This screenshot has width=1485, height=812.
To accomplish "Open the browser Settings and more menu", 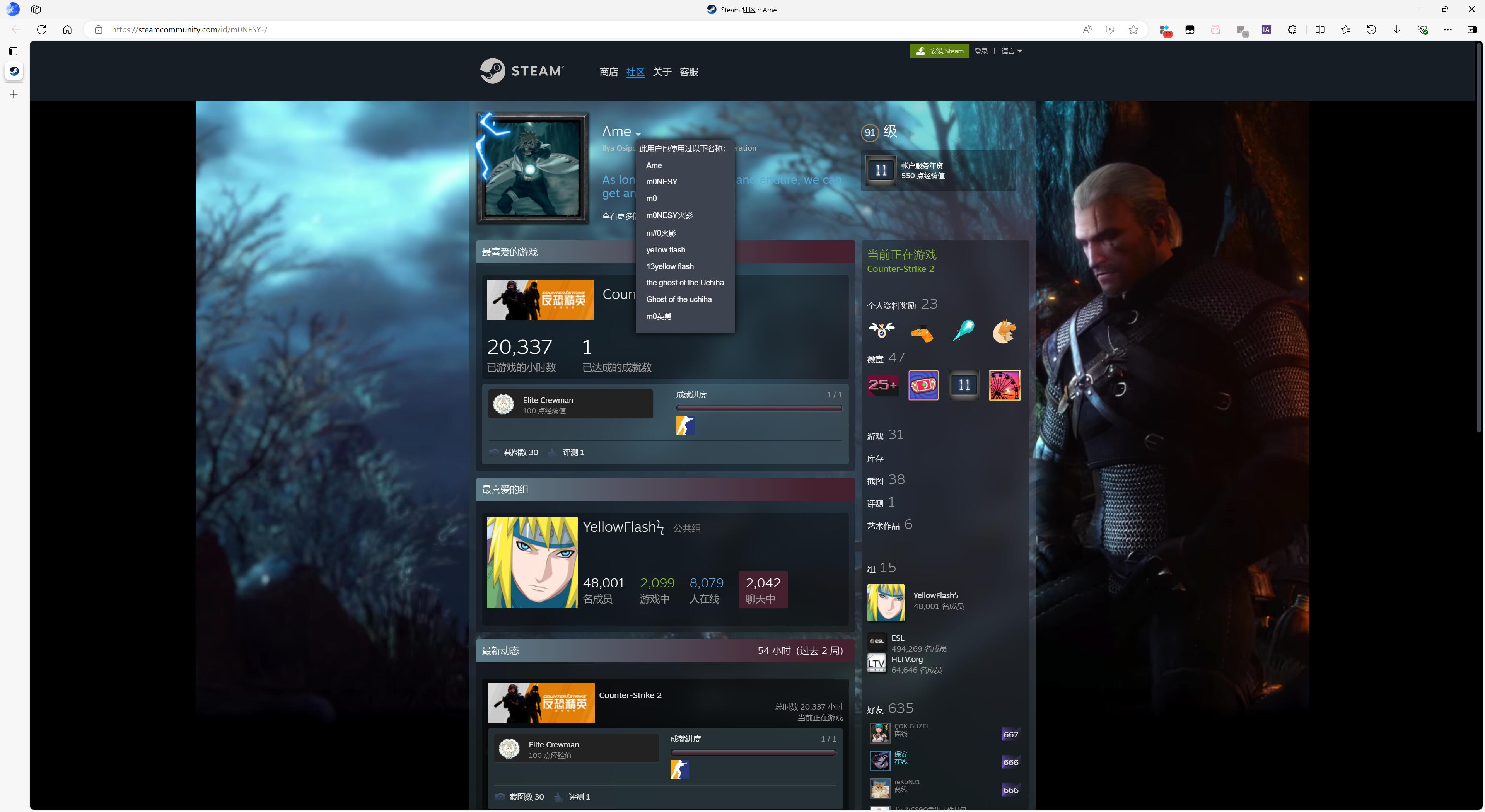I will (x=1447, y=29).
